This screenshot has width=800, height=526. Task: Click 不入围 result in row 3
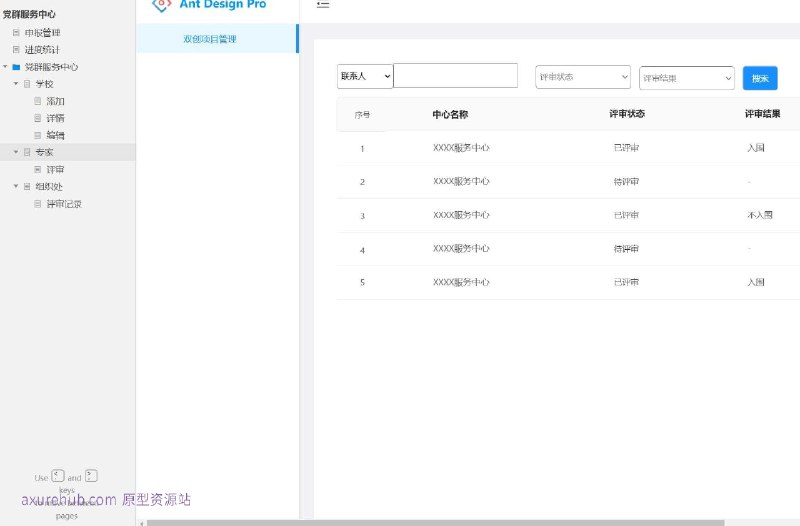pos(760,215)
